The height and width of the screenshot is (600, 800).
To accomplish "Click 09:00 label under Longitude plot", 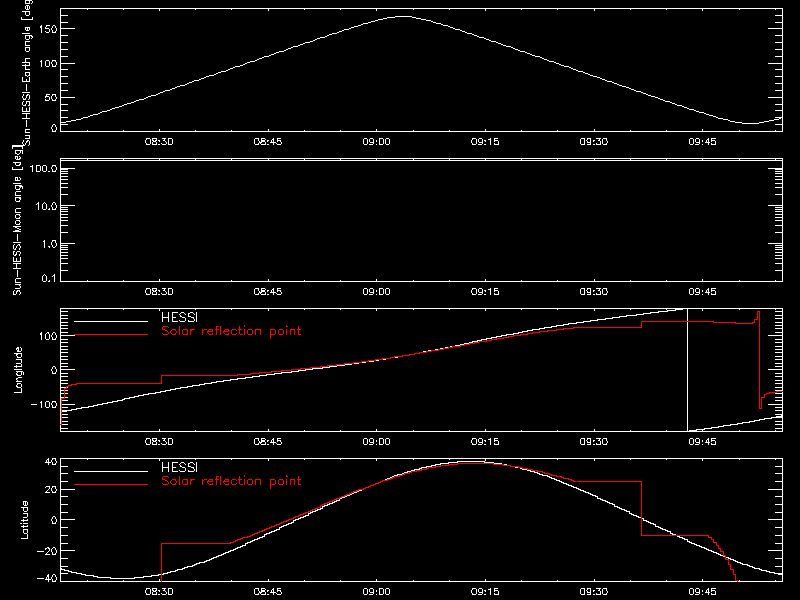I will [x=377, y=442].
